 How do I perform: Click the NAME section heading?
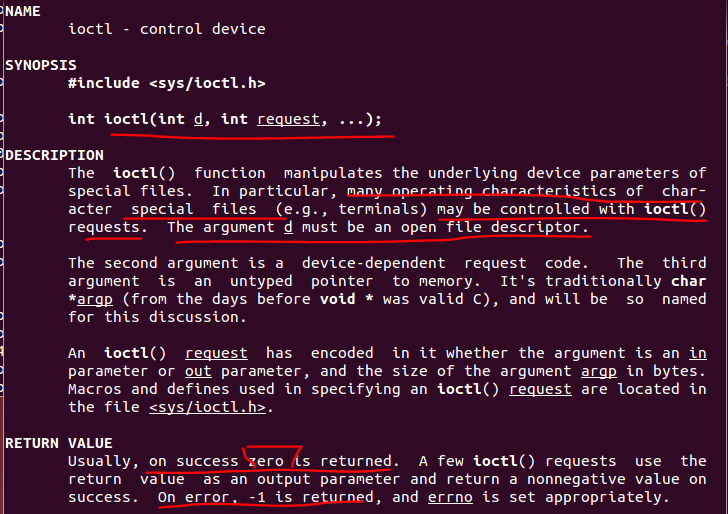click(x=23, y=11)
